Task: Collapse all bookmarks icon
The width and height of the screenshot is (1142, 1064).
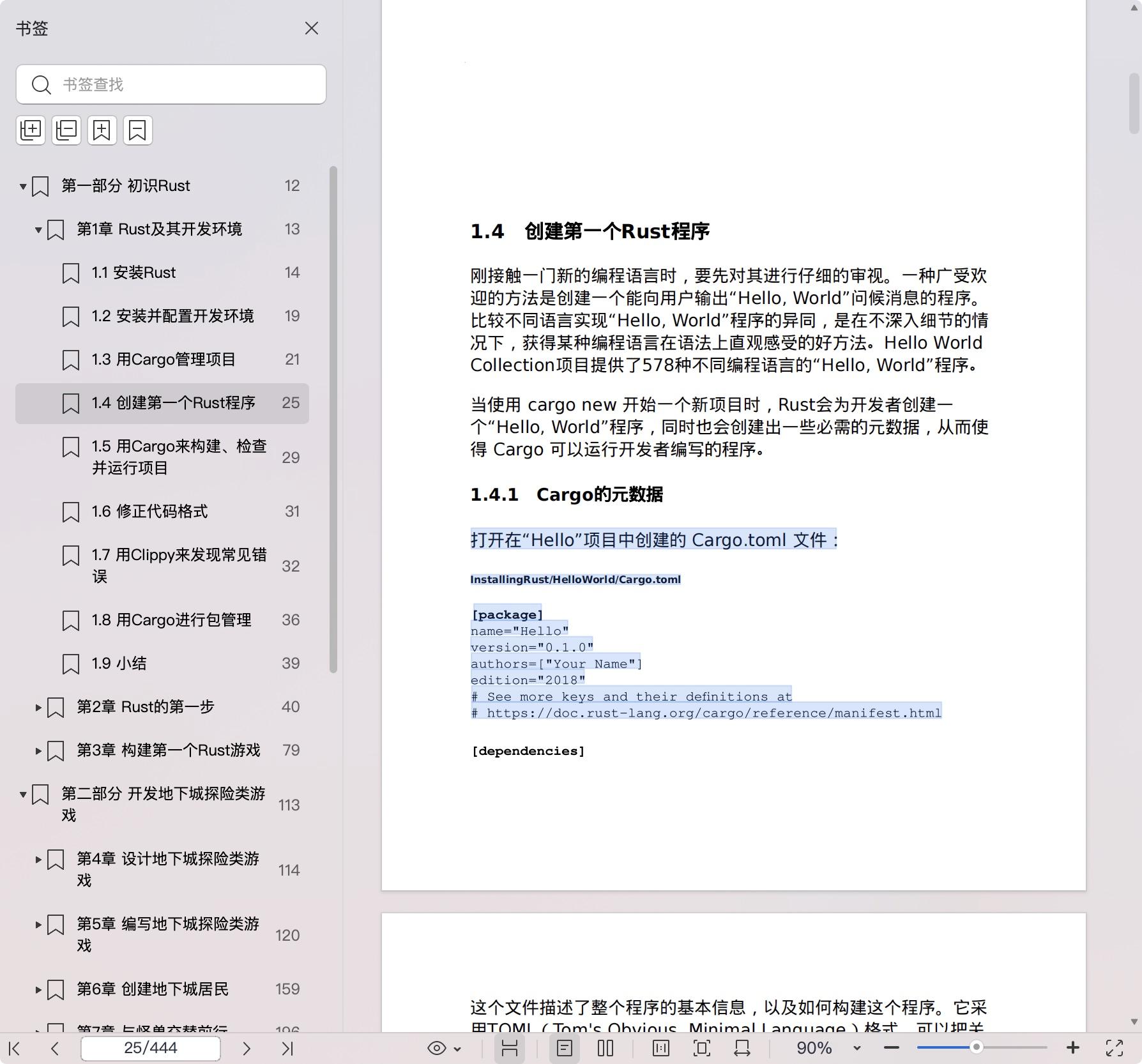Action: pyautogui.click(x=66, y=130)
